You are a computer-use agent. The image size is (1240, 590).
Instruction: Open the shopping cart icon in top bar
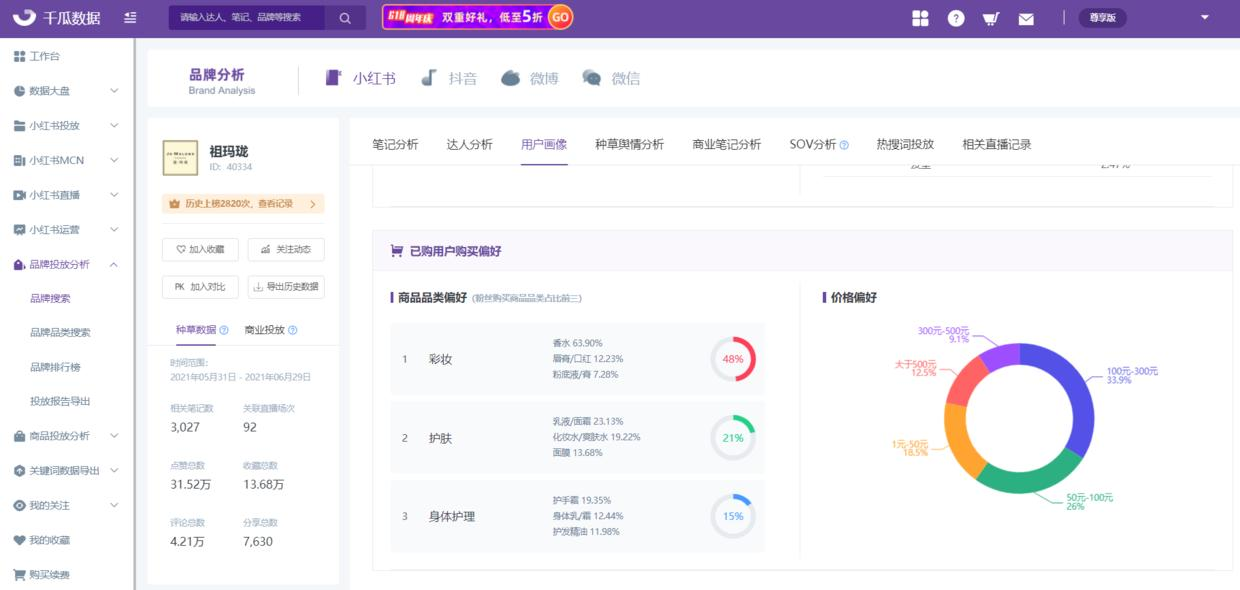click(991, 17)
